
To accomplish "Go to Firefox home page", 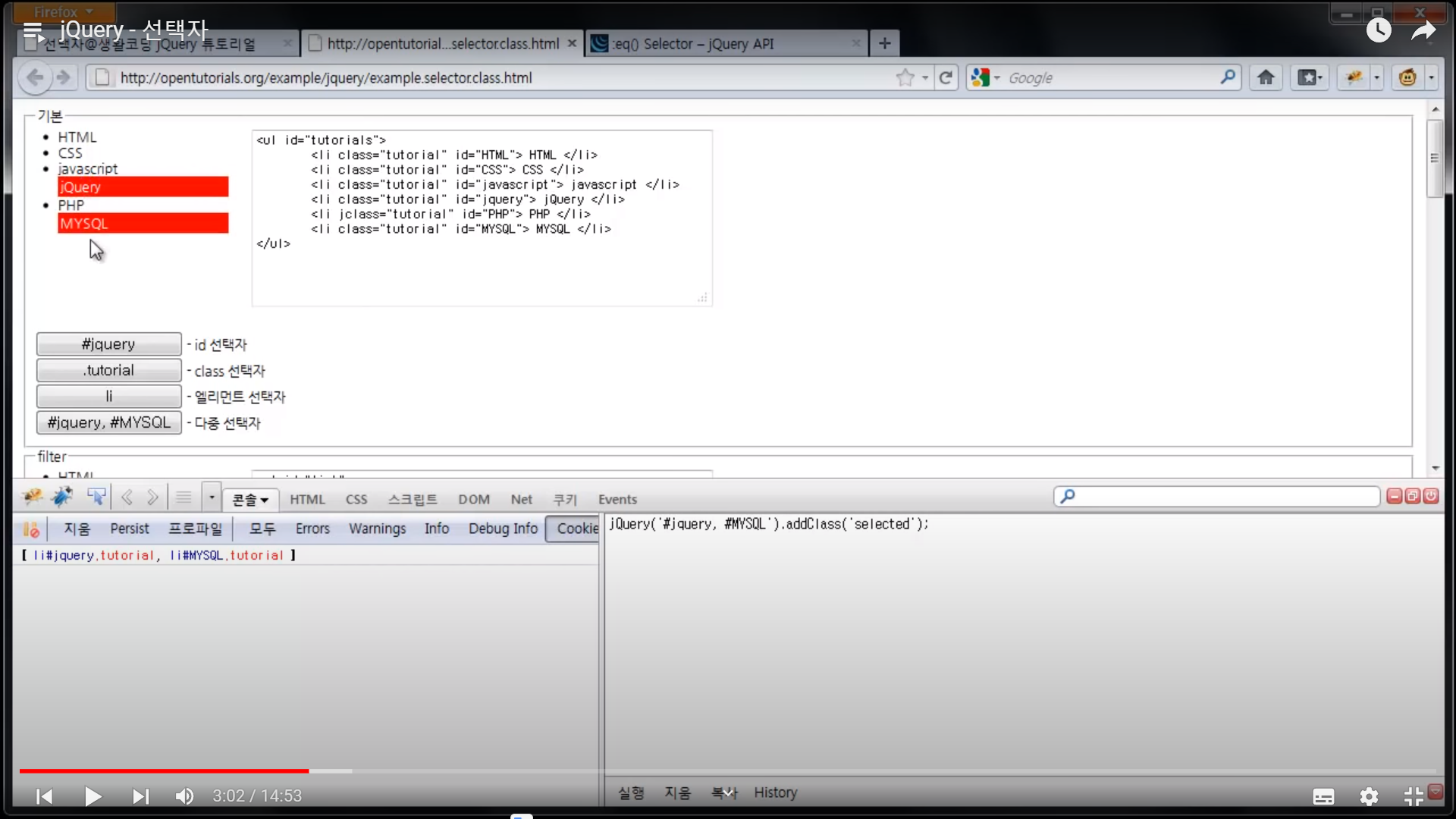I will click(x=1266, y=77).
